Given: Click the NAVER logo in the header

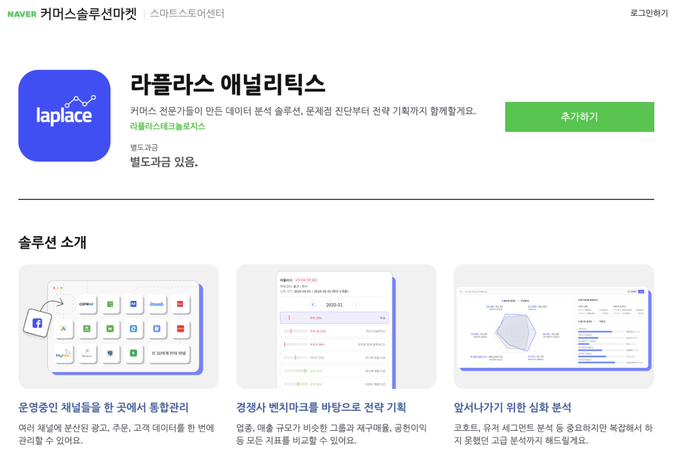Looking at the screenshot, I should 22,14.
